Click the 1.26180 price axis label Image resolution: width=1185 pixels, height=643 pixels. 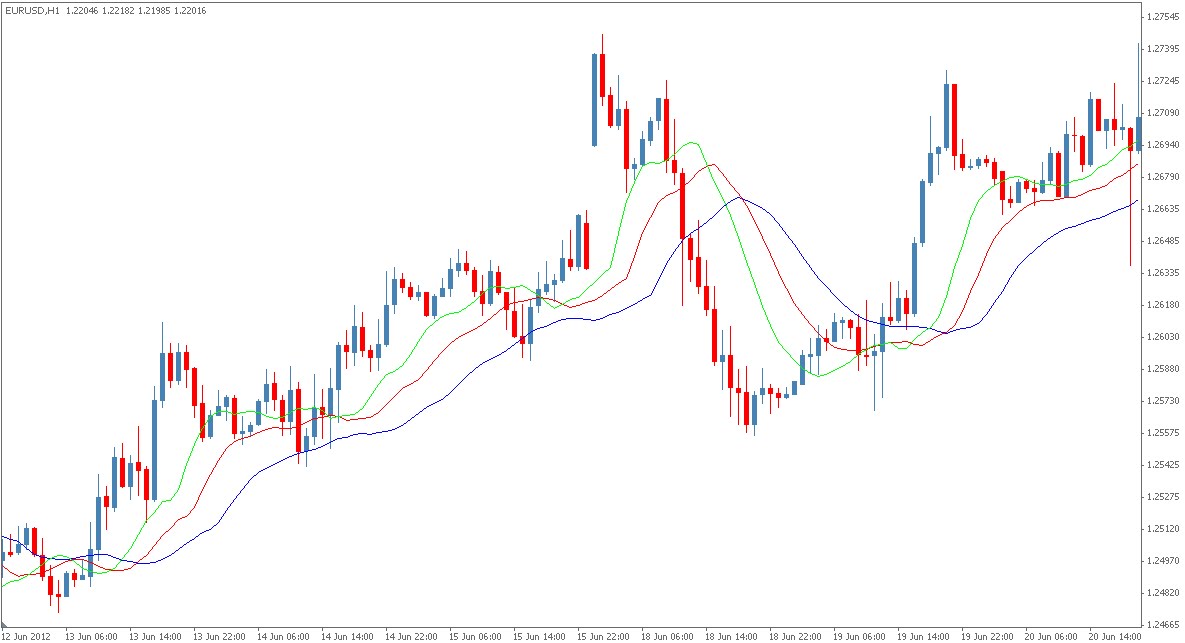[x=1163, y=304]
